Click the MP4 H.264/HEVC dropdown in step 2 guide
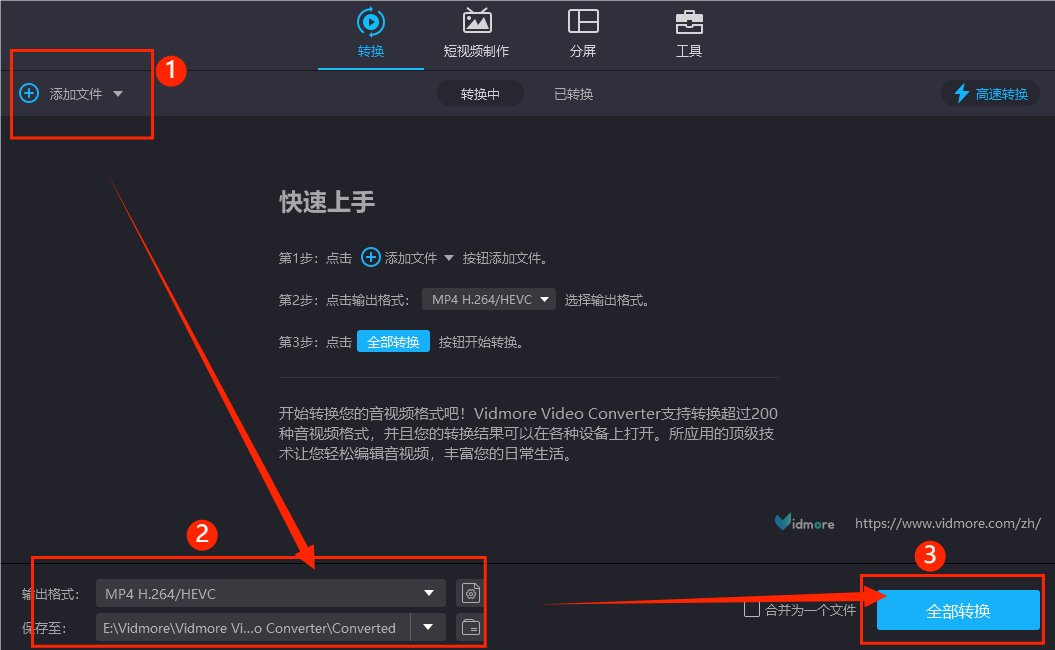The width and height of the screenshot is (1055, 650). point(488,299)
